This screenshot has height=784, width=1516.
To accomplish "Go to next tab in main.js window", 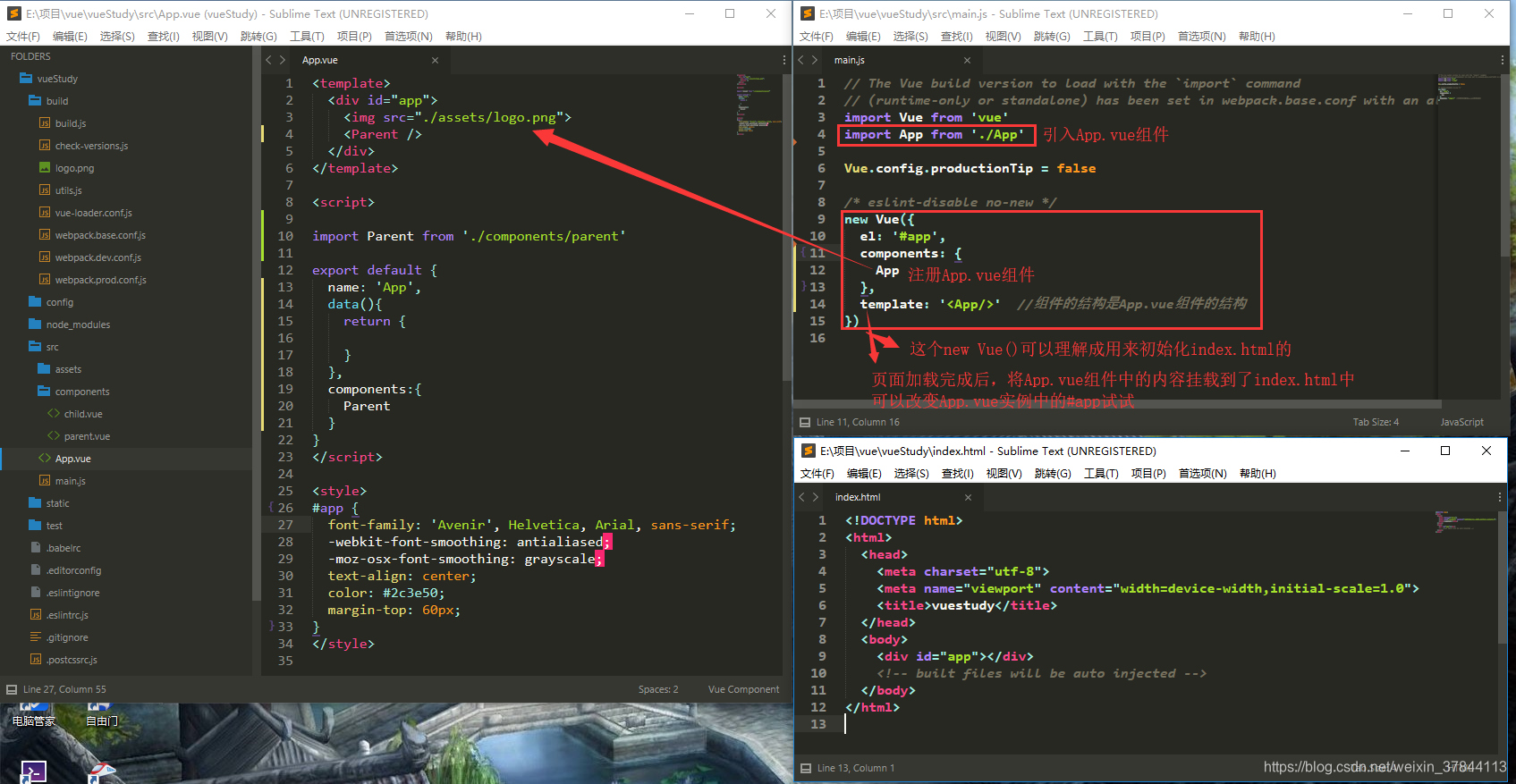I will click(814, 61).
